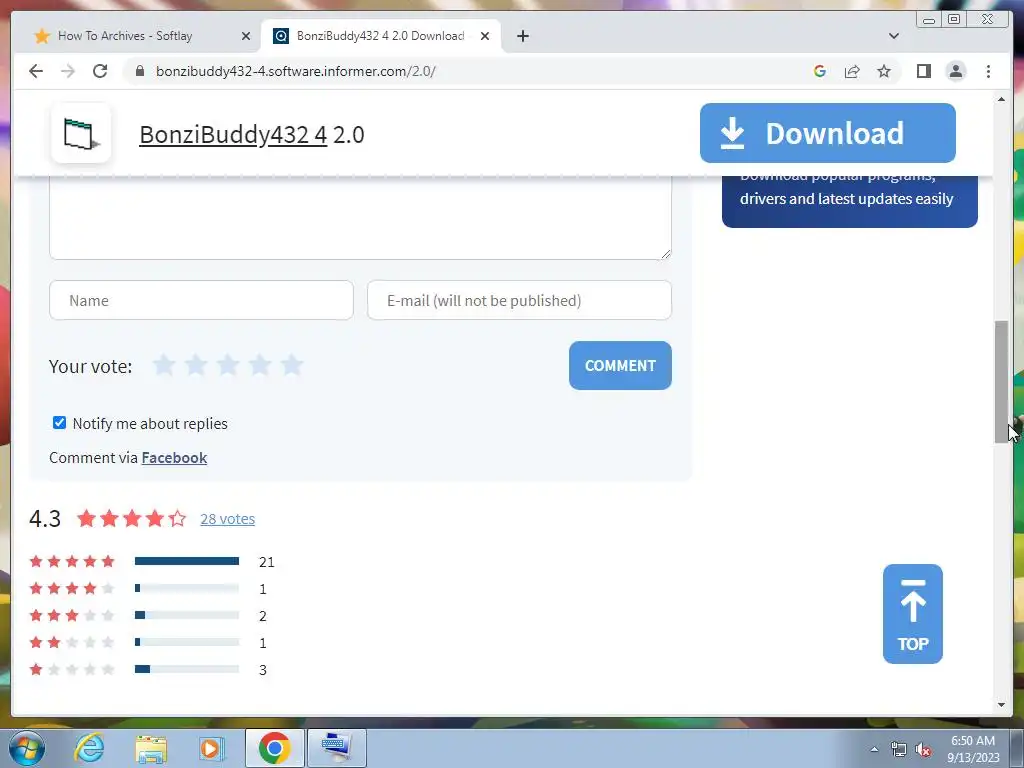This screenshot has width=1024, height=768.
Task: Rate one star in Your vote
Action: [164, 365]
